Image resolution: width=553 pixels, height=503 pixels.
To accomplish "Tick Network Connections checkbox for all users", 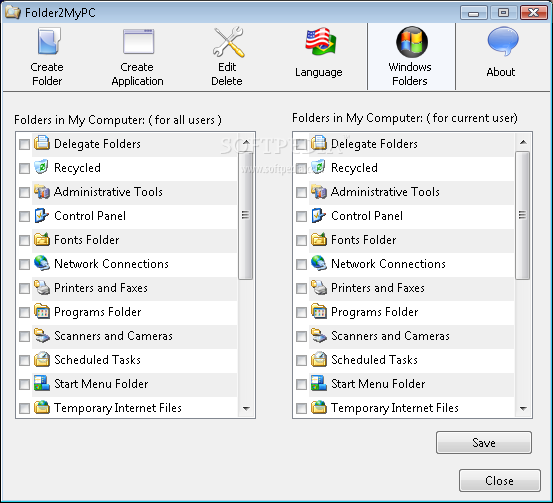I will coord(24,264).
